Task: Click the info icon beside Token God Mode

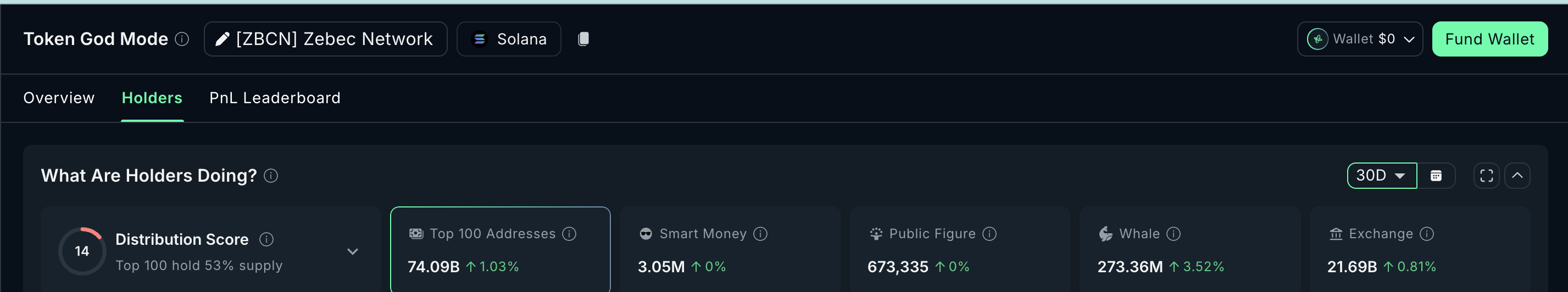Action: pos(182,39)
